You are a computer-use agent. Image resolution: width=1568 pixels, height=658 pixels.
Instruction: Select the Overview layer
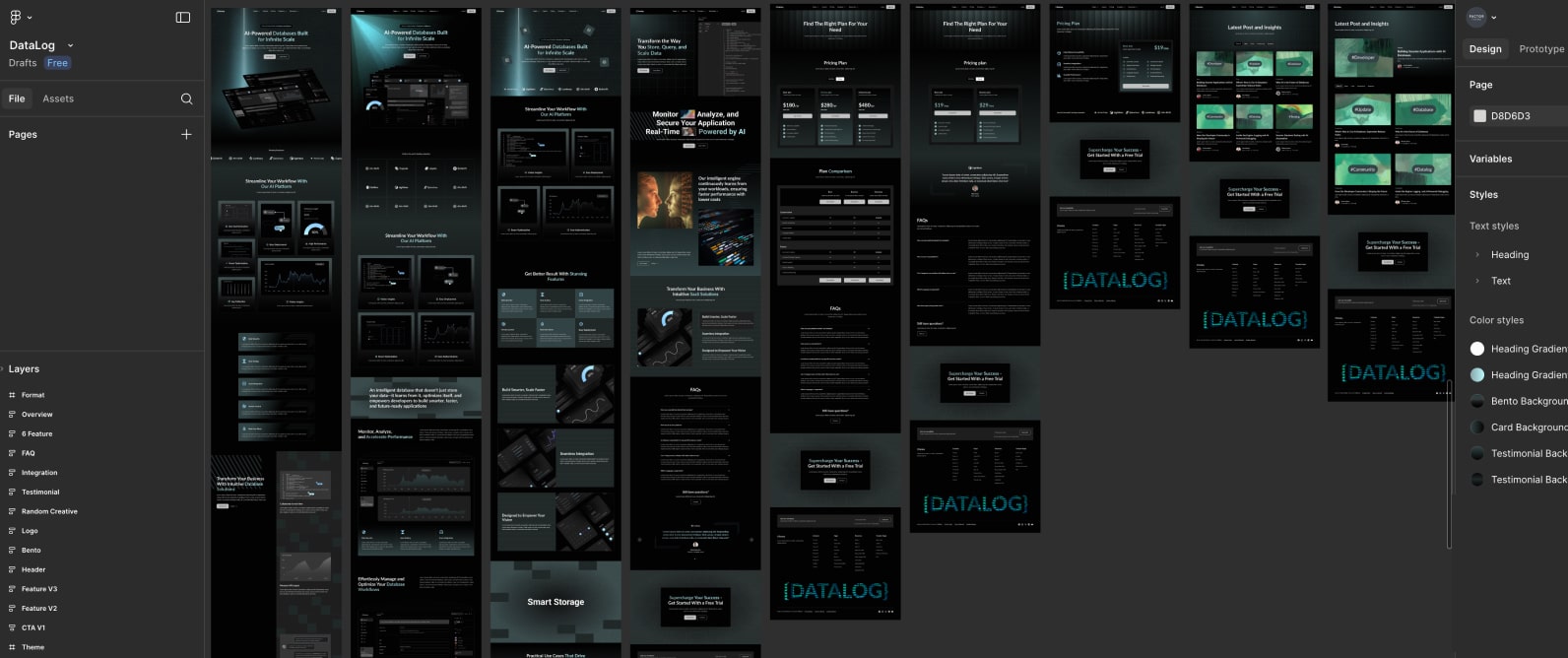pos(36,415)
